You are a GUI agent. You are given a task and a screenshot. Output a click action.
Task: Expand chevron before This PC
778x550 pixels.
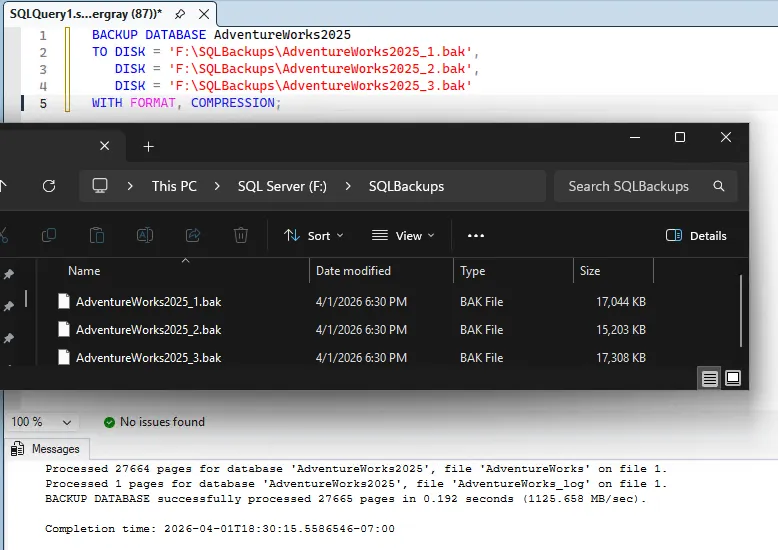[130, 186]
